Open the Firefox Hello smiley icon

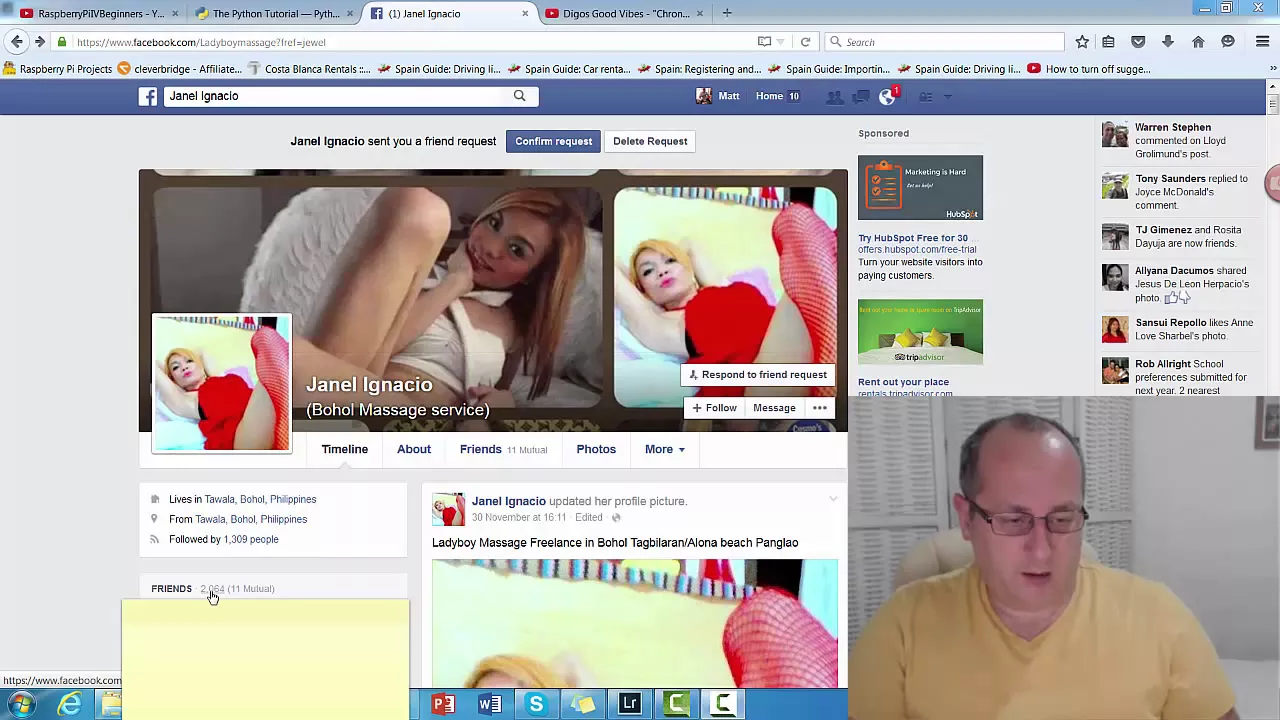click(1228, 42)
